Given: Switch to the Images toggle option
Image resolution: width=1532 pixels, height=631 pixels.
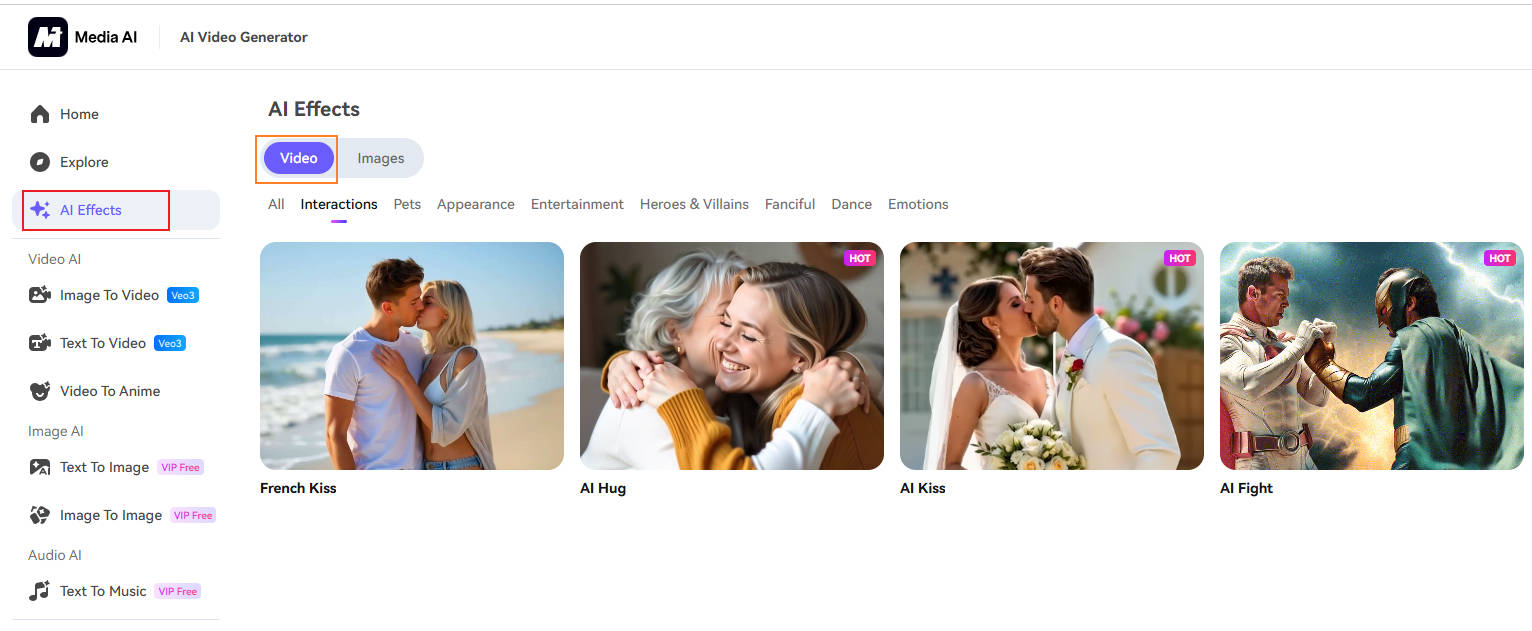Looking at the screenshot, I should click(381, 158).
